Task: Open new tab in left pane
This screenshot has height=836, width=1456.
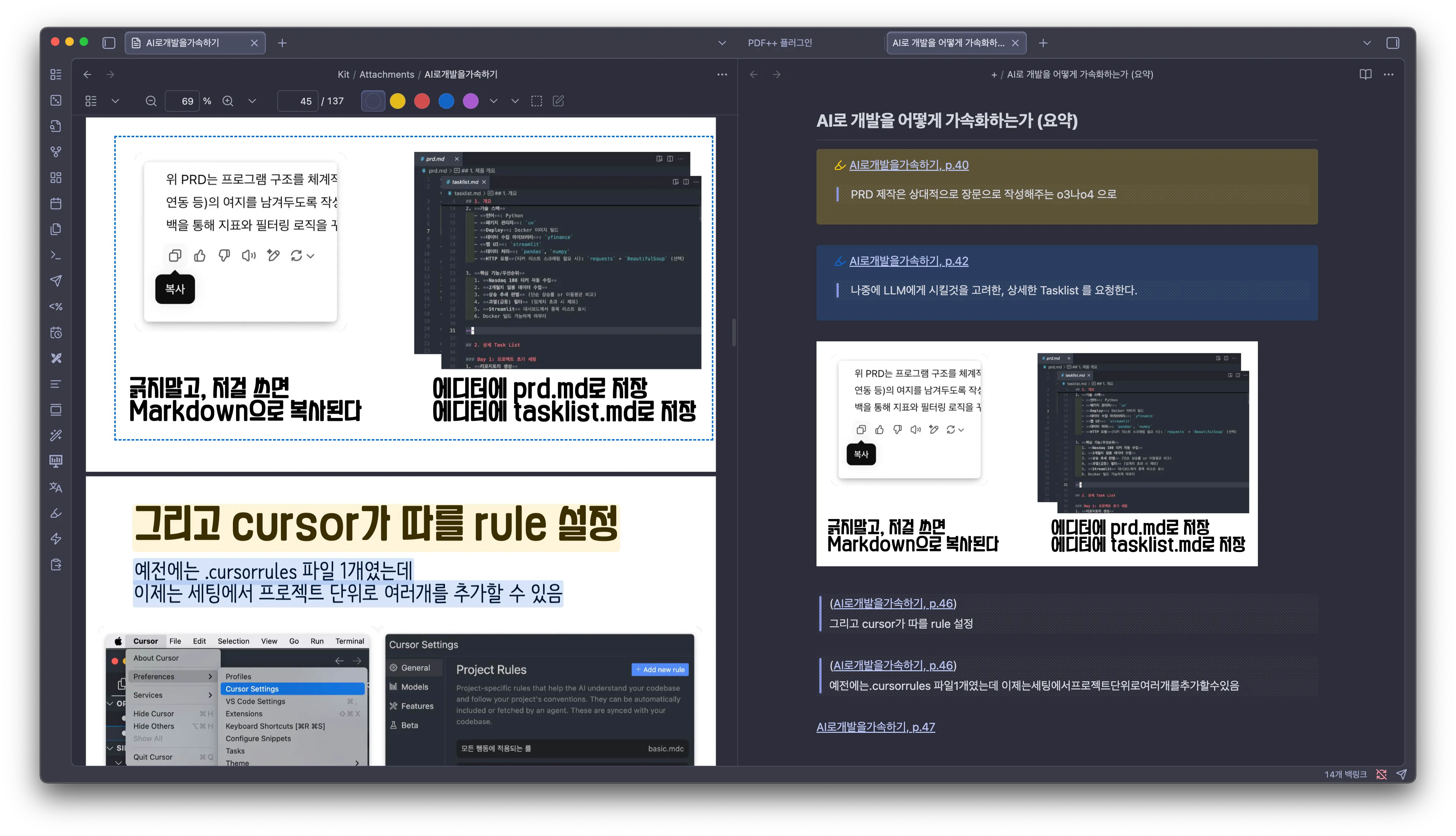Action: pos(282,43)
